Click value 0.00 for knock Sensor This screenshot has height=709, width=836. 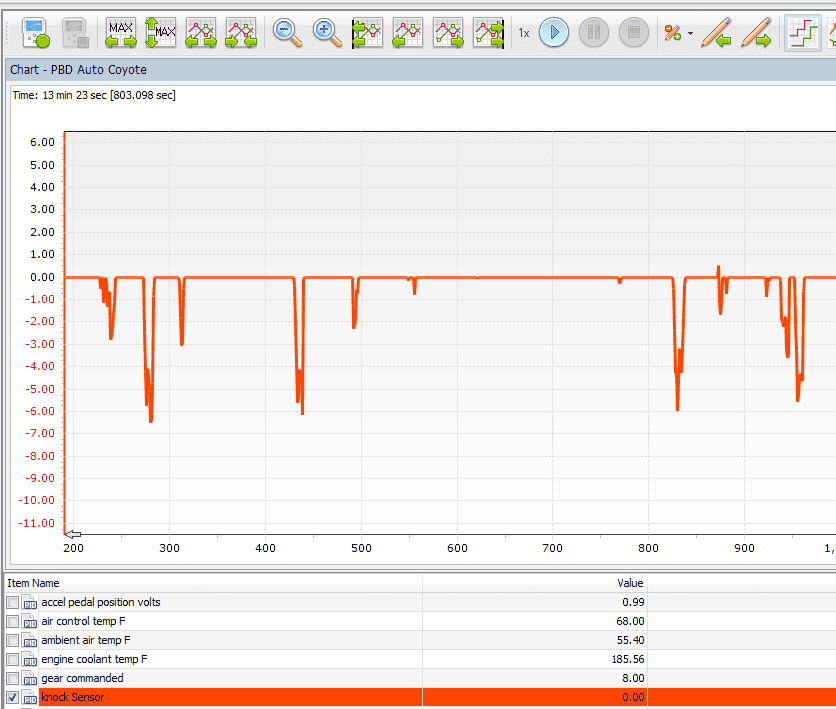(x=633, y=697)
